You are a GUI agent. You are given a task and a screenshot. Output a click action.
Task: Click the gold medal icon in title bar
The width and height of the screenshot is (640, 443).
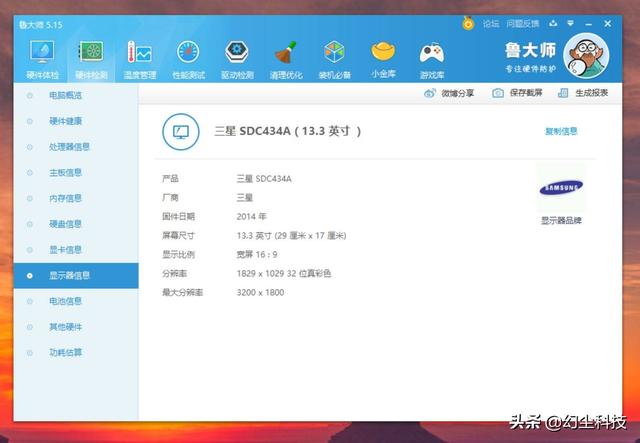tap(468, 23)
